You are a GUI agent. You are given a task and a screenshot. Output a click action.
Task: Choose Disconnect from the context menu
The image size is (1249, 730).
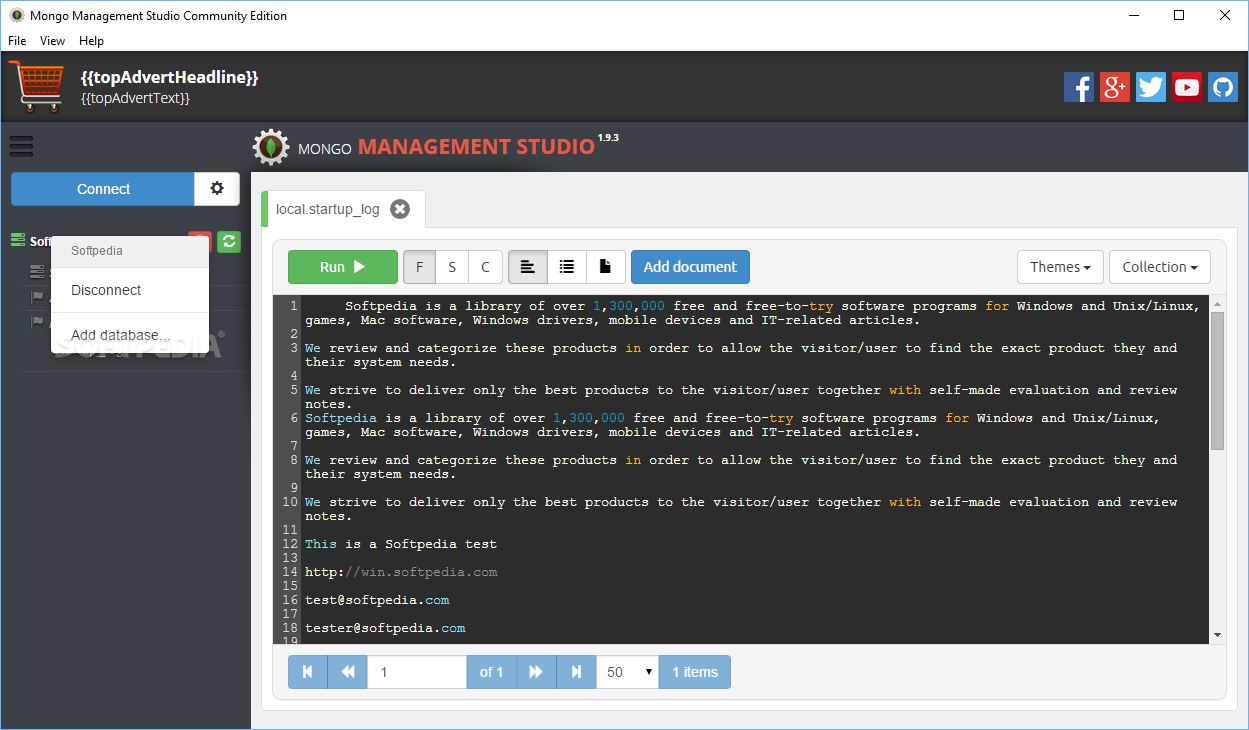[x=130, y=290]
